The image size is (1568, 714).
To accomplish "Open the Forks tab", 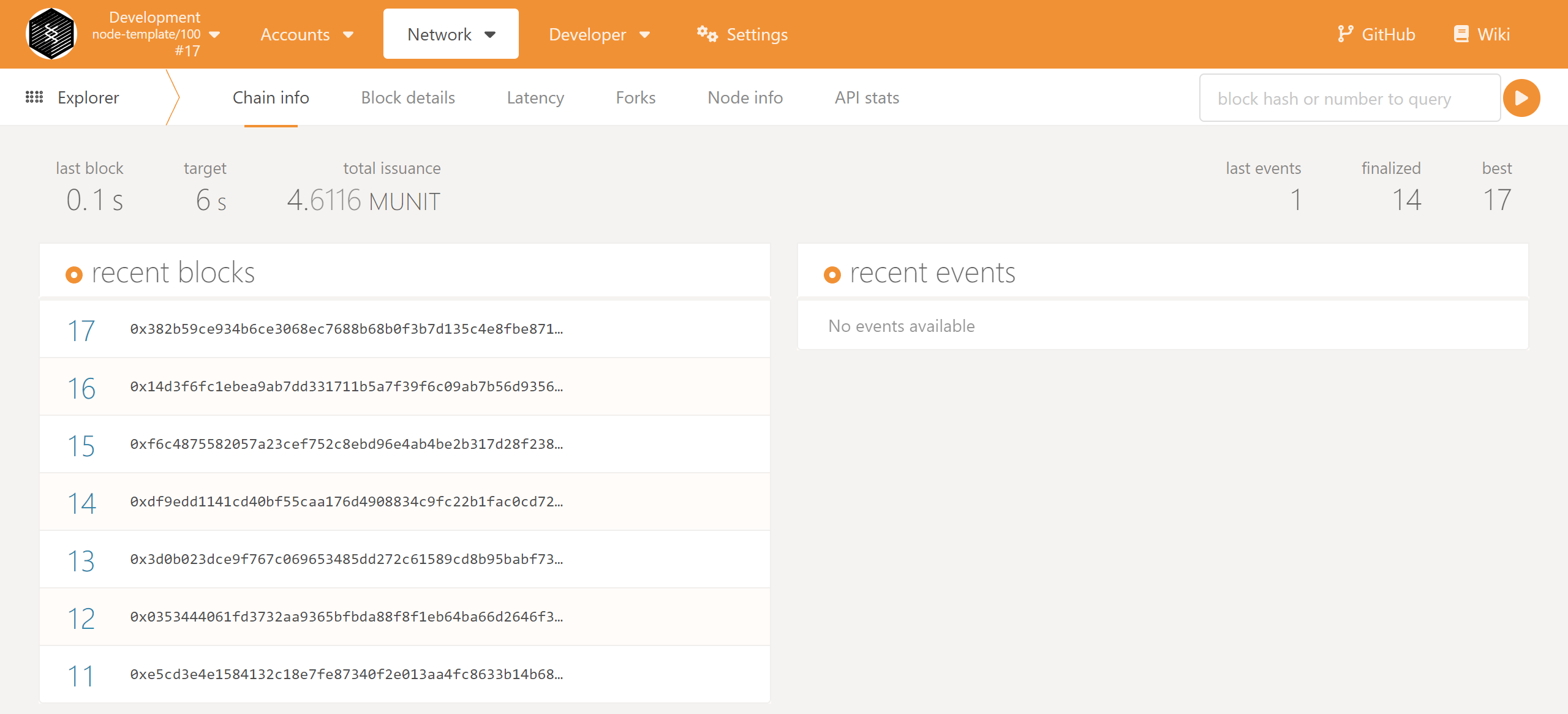I will pyautogui.click(x=636, y=97).
